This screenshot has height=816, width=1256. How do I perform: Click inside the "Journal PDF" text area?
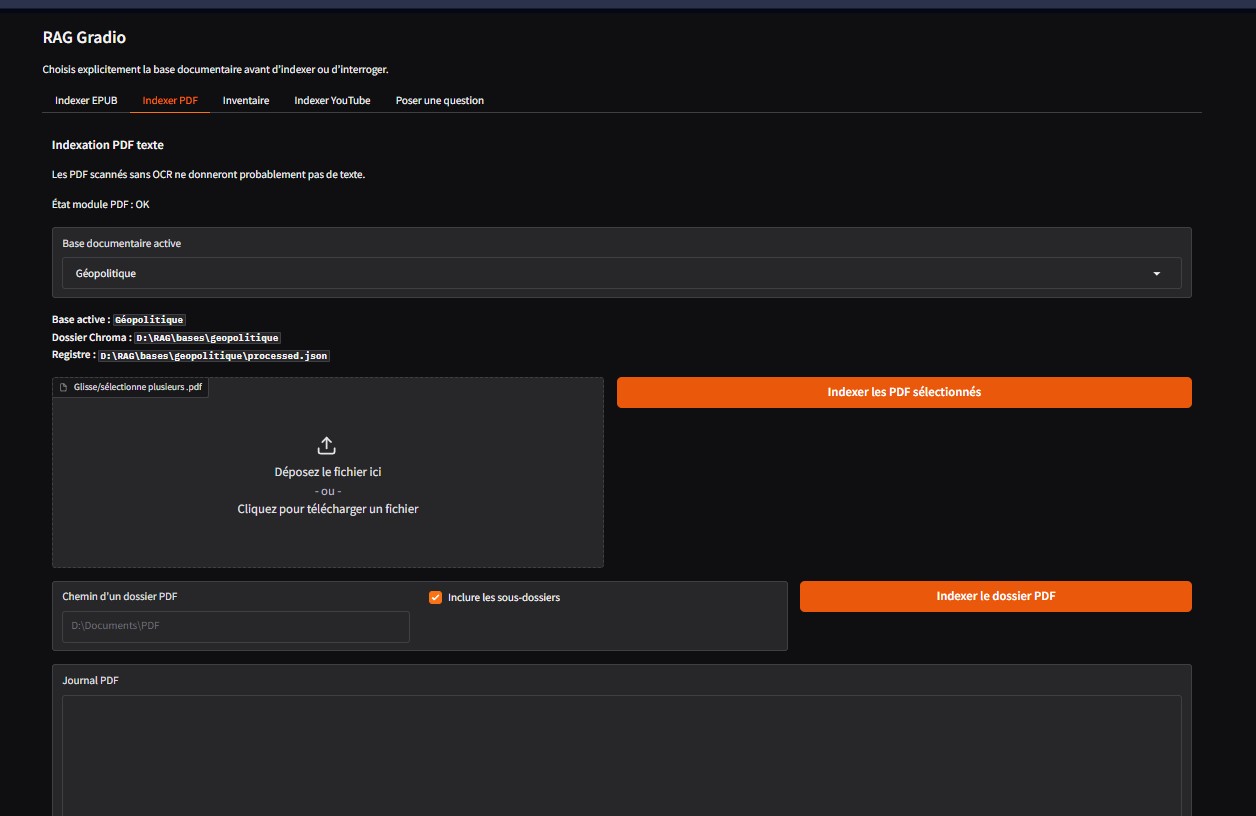pos(621,755)
